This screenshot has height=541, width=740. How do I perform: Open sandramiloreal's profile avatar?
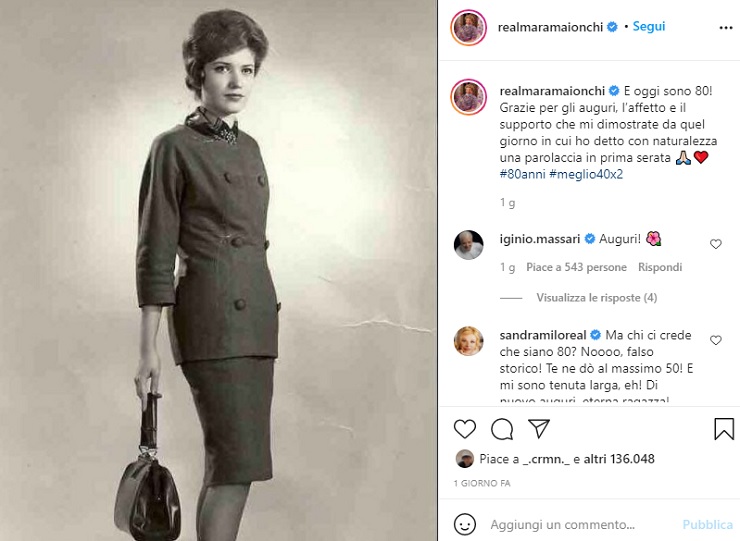469,341
